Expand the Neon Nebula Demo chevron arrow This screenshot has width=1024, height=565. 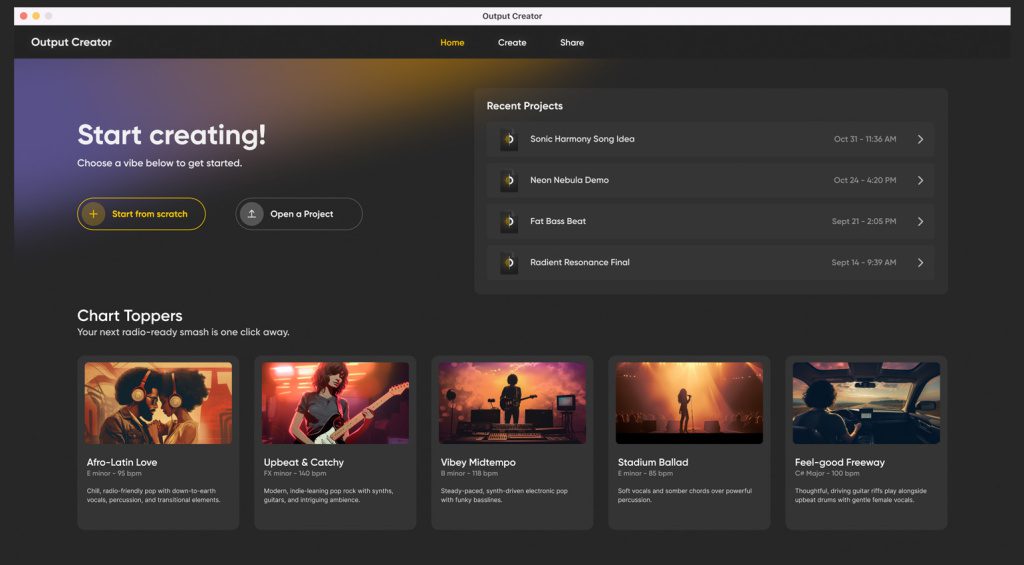point(920,180)
